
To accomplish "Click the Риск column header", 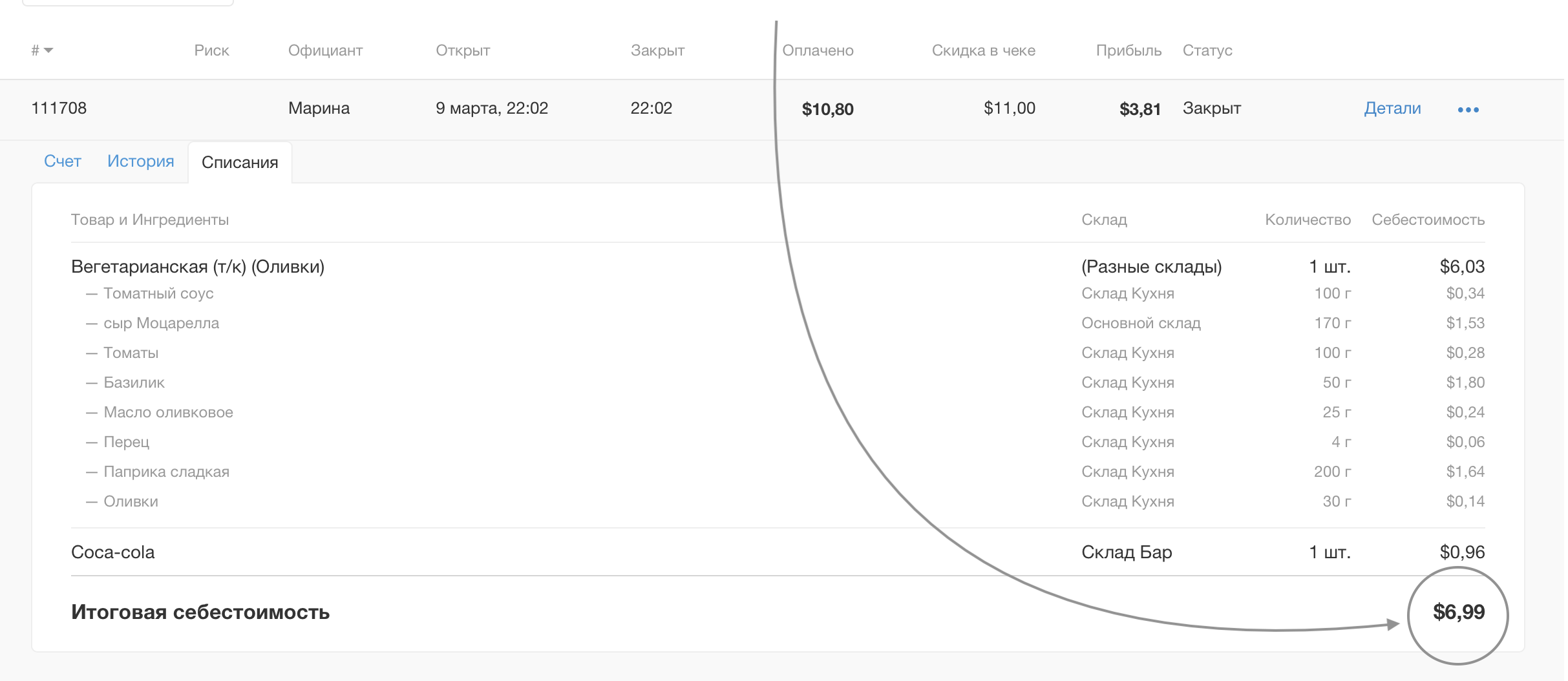I will coord(211,50).
